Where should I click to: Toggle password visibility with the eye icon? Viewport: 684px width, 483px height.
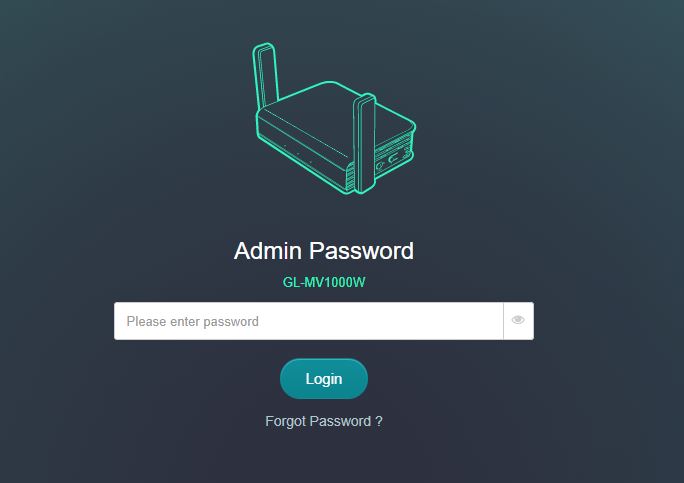pos(518,321)
